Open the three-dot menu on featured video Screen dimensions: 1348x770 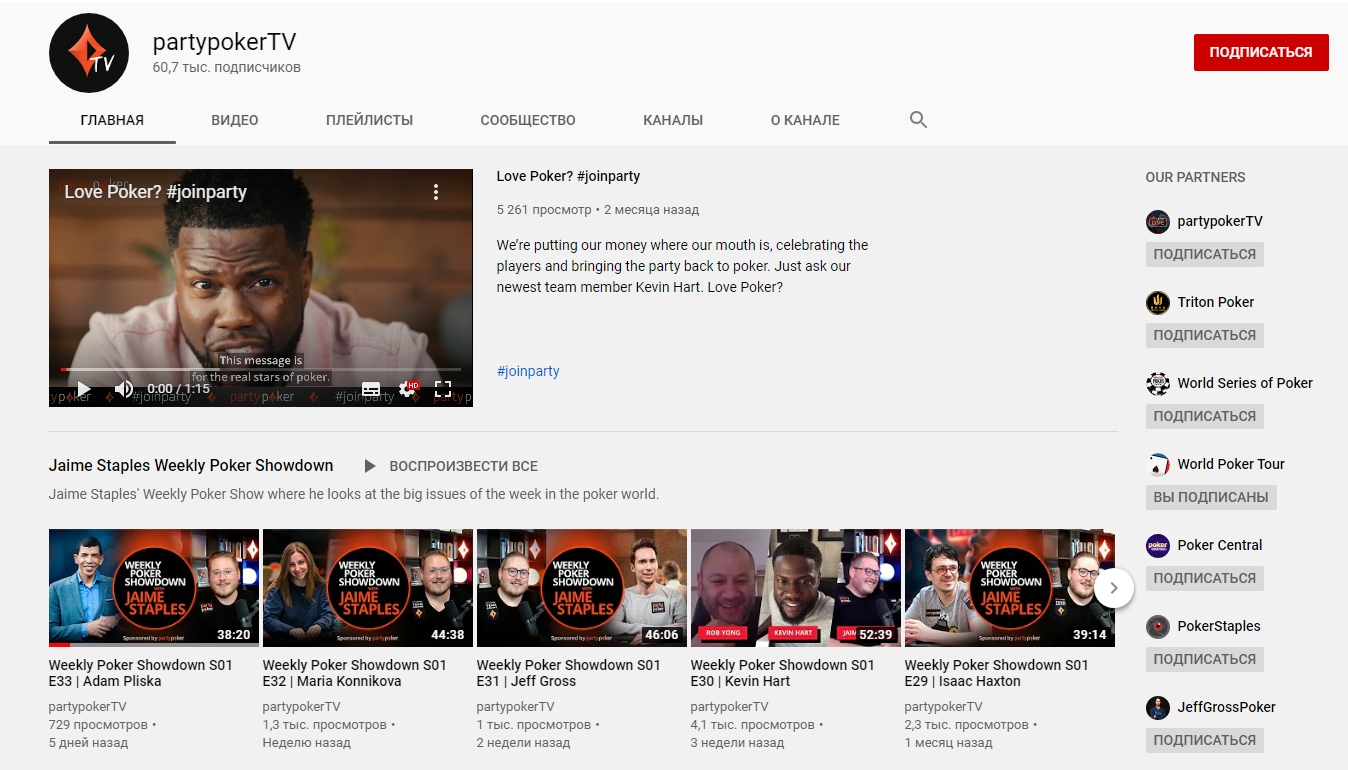[435, 192]
